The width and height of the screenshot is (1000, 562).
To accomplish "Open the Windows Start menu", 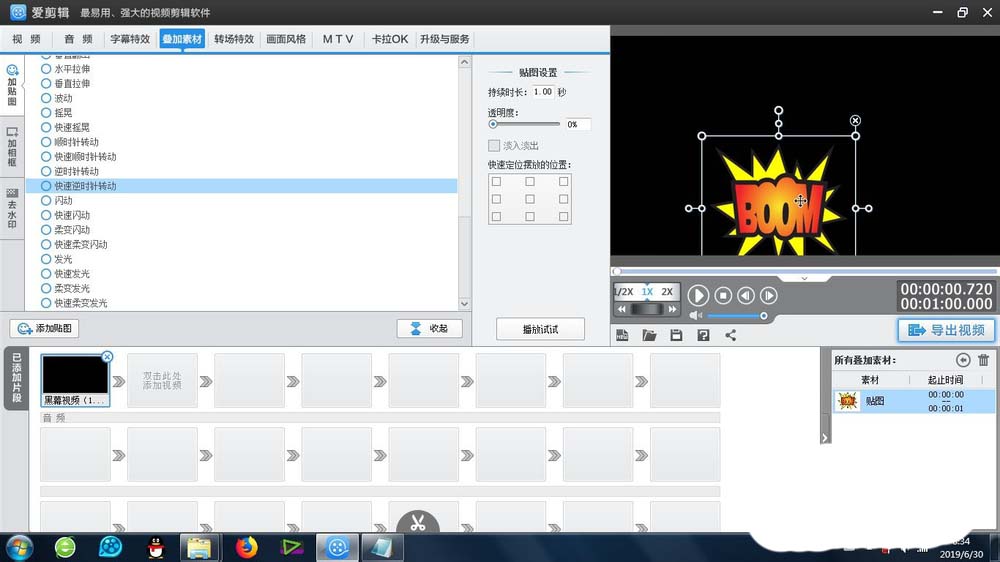I will [x=20, y=547].
